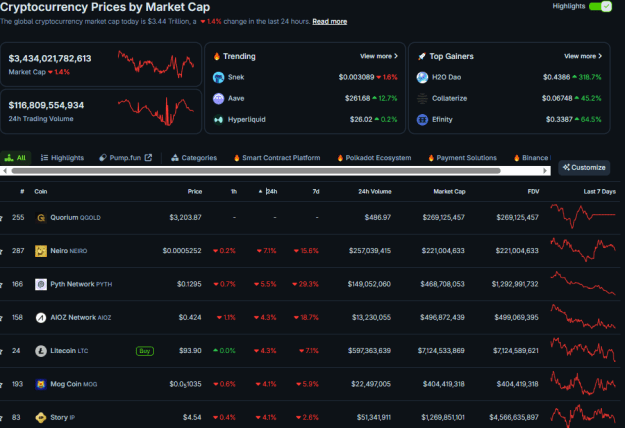Click the Categories tab icon
Viewport: 625px width, 428px height.
[175, 158]
